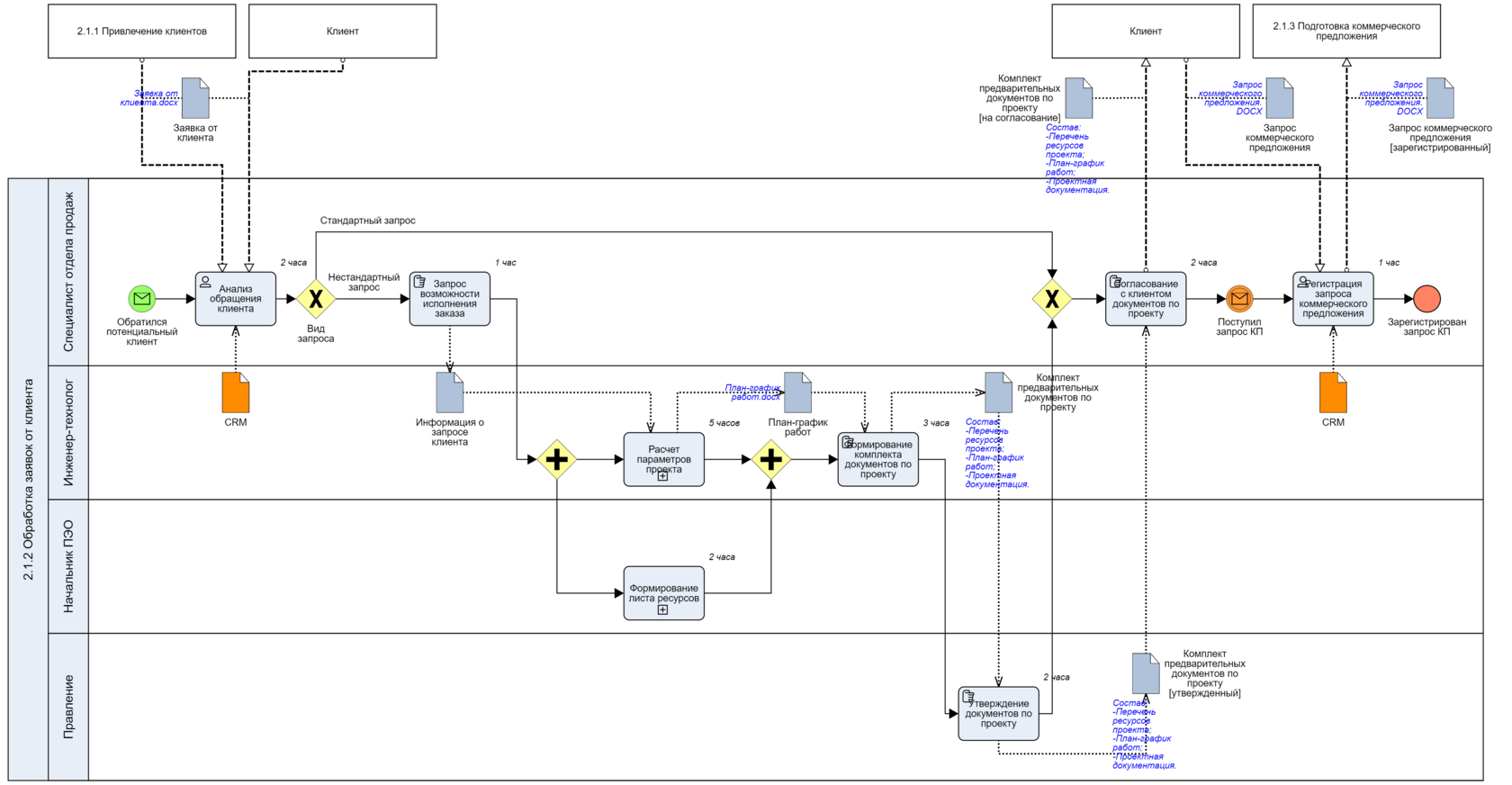
Task: Click the 'План-график работ' document icon
Action: [797, 392]
